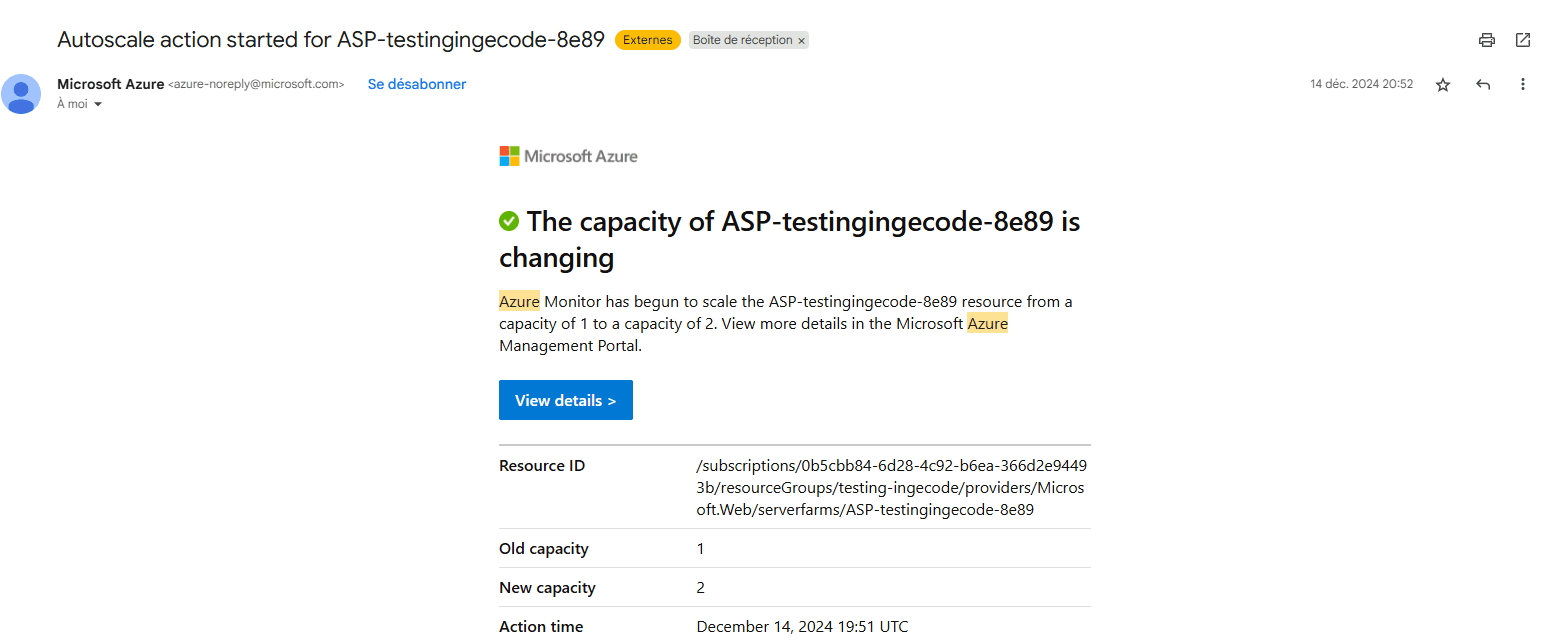Star this Microsoft Azure message

click(1443, 85)
